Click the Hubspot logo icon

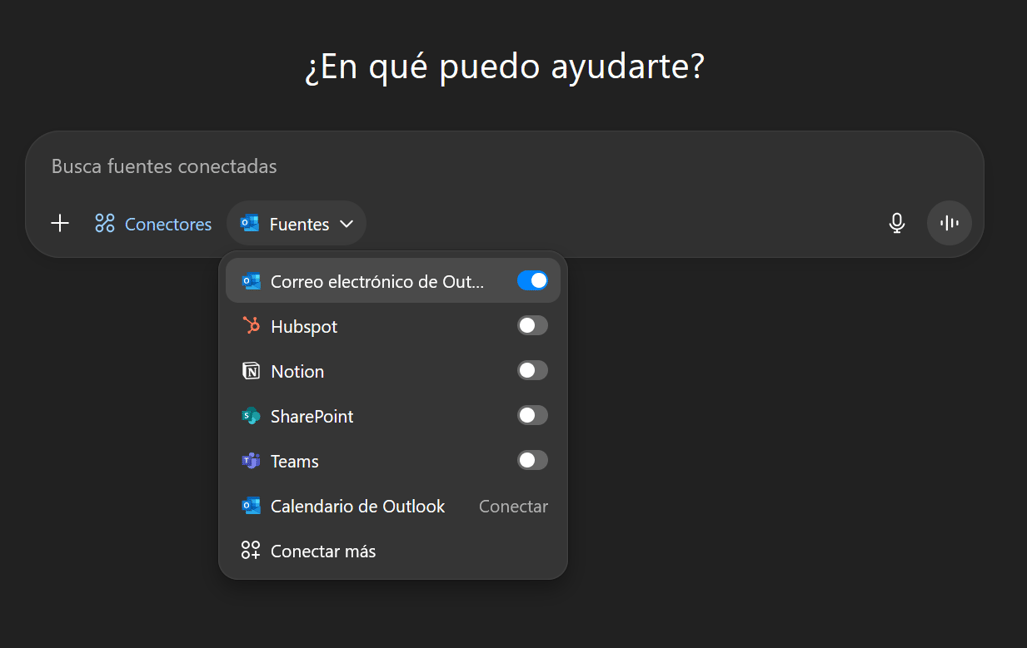coord(251,326)
